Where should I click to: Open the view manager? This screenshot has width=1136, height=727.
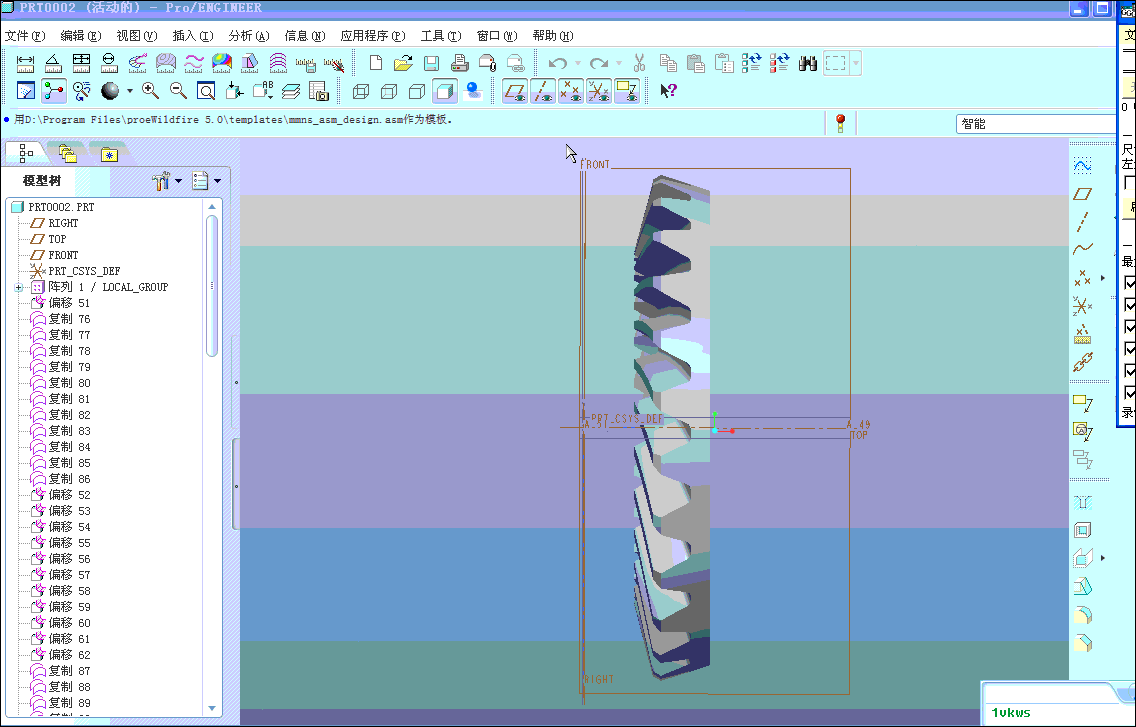[319, 91]
